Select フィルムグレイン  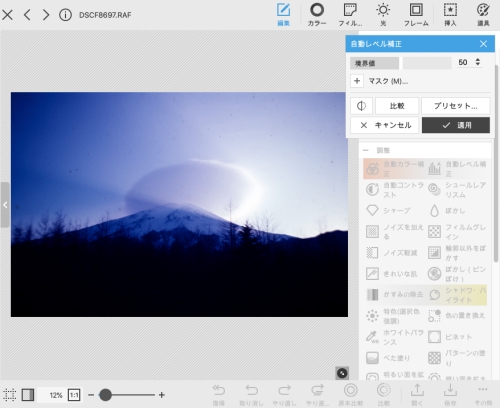[x=457, y=232]
